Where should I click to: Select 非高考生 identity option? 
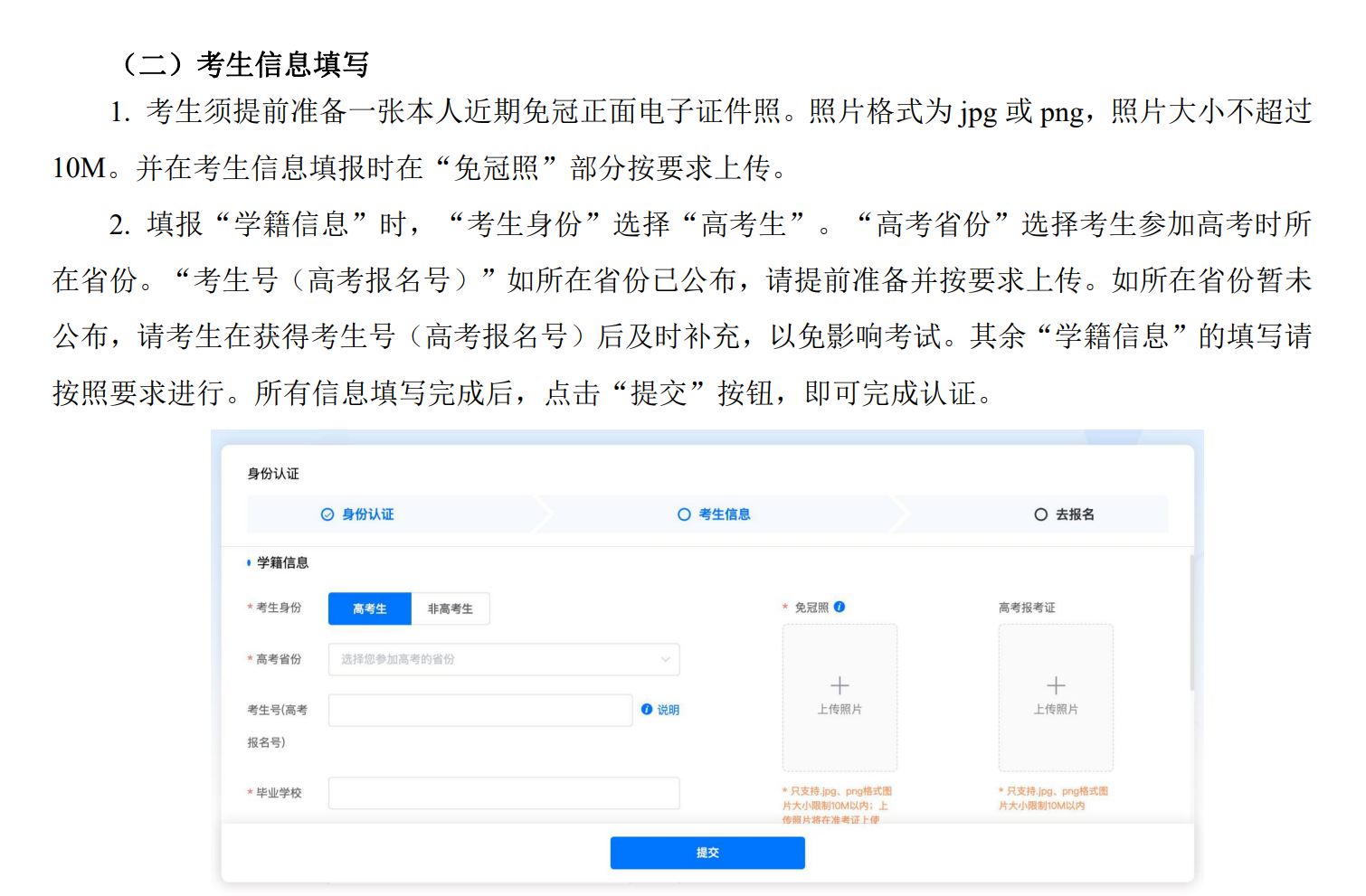pyautogui.click(x=451, y=608)
